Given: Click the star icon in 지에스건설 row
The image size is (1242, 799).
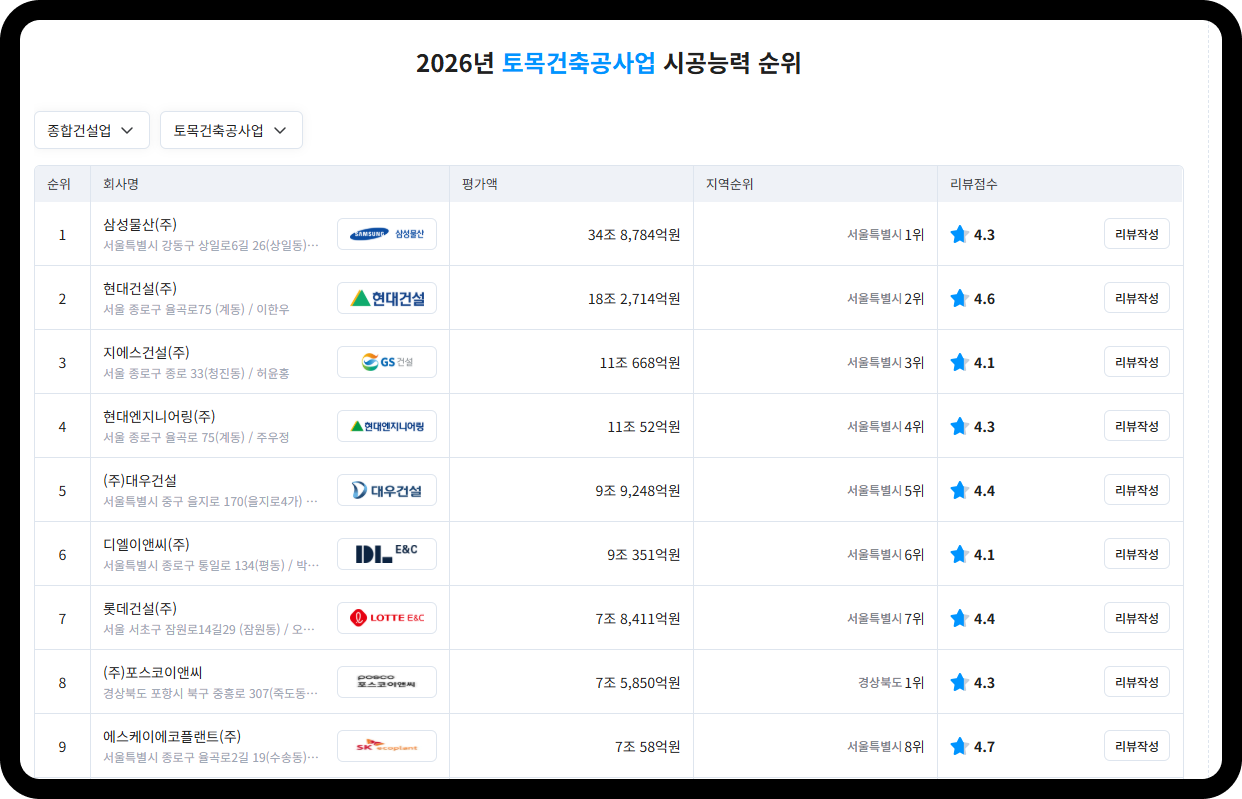Looking at the screenshot, I should tap(960, 362).
